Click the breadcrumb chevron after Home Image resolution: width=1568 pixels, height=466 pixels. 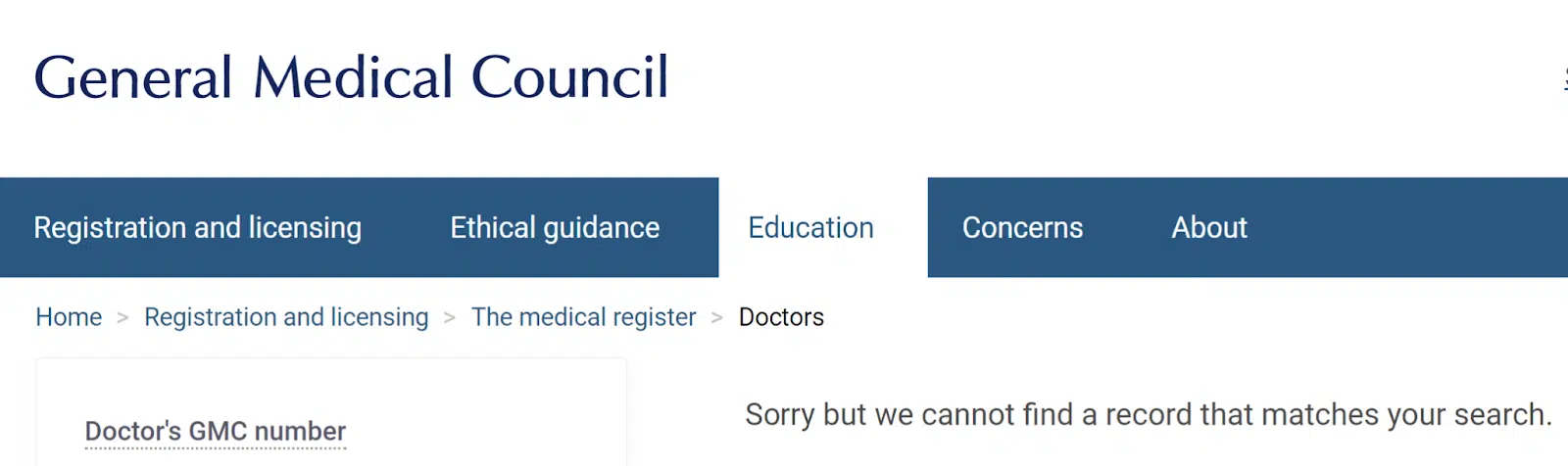123,318
